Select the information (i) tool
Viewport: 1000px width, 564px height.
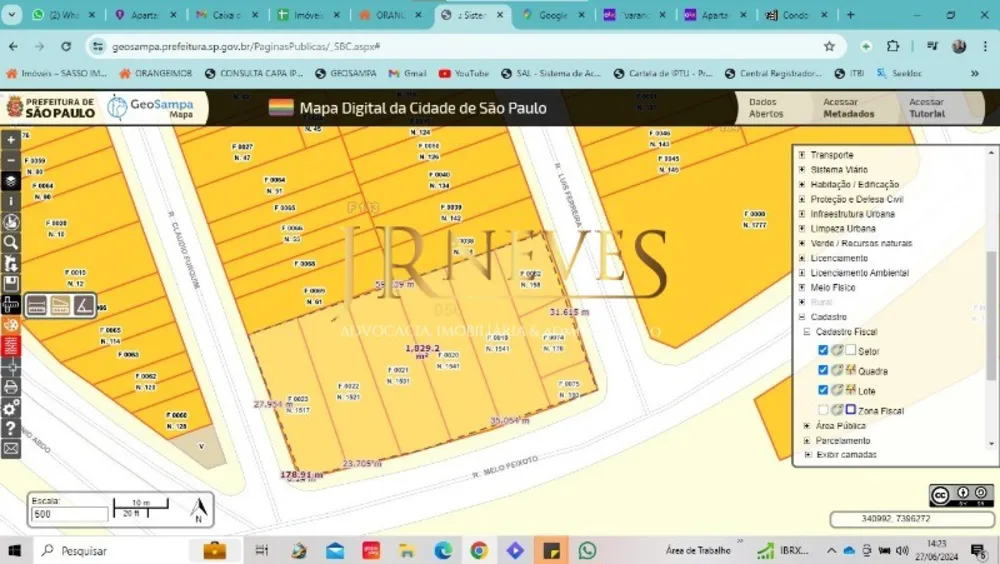(x=11, y=202)
